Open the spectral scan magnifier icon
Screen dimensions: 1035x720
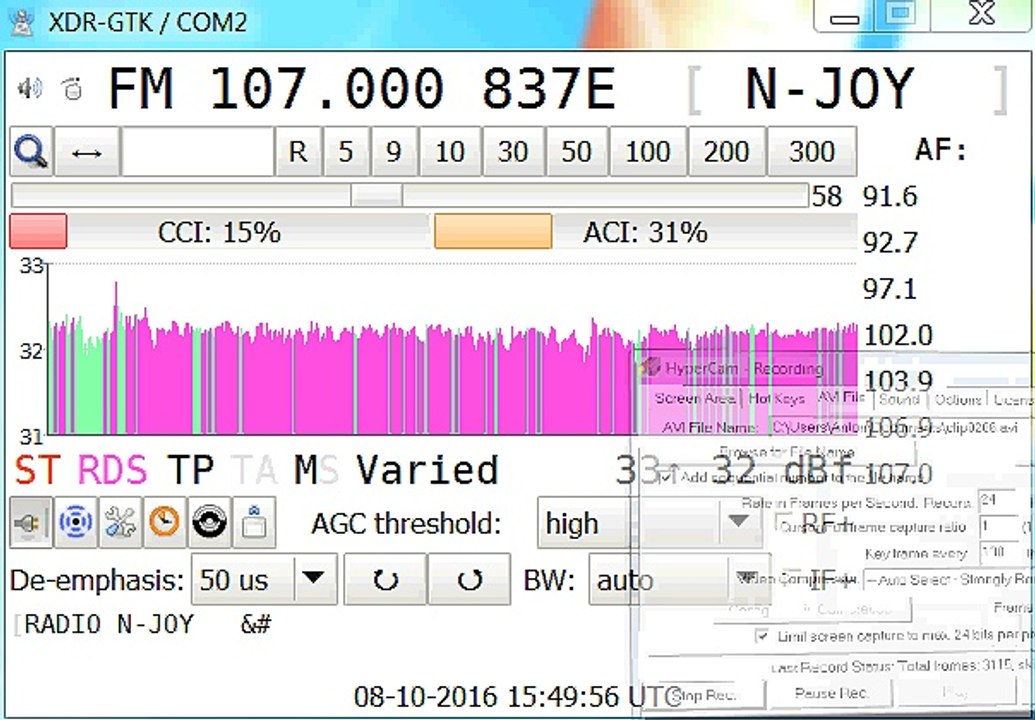[31, 152]
